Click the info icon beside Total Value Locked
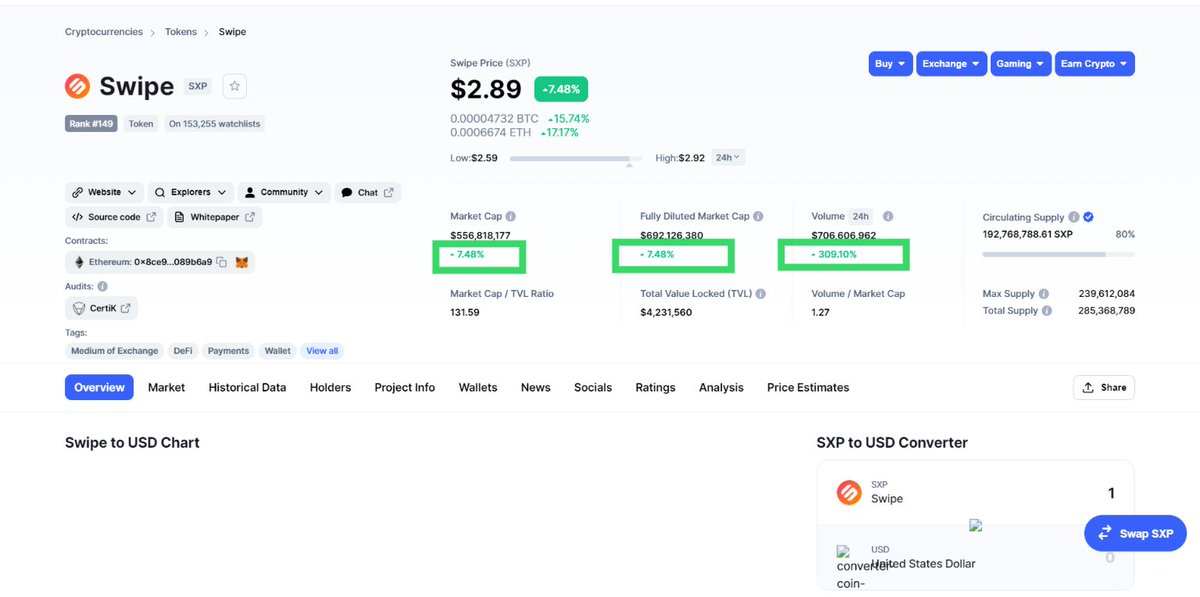The width and height of the screenshot is (1200, 597). [x=761, y=294]
